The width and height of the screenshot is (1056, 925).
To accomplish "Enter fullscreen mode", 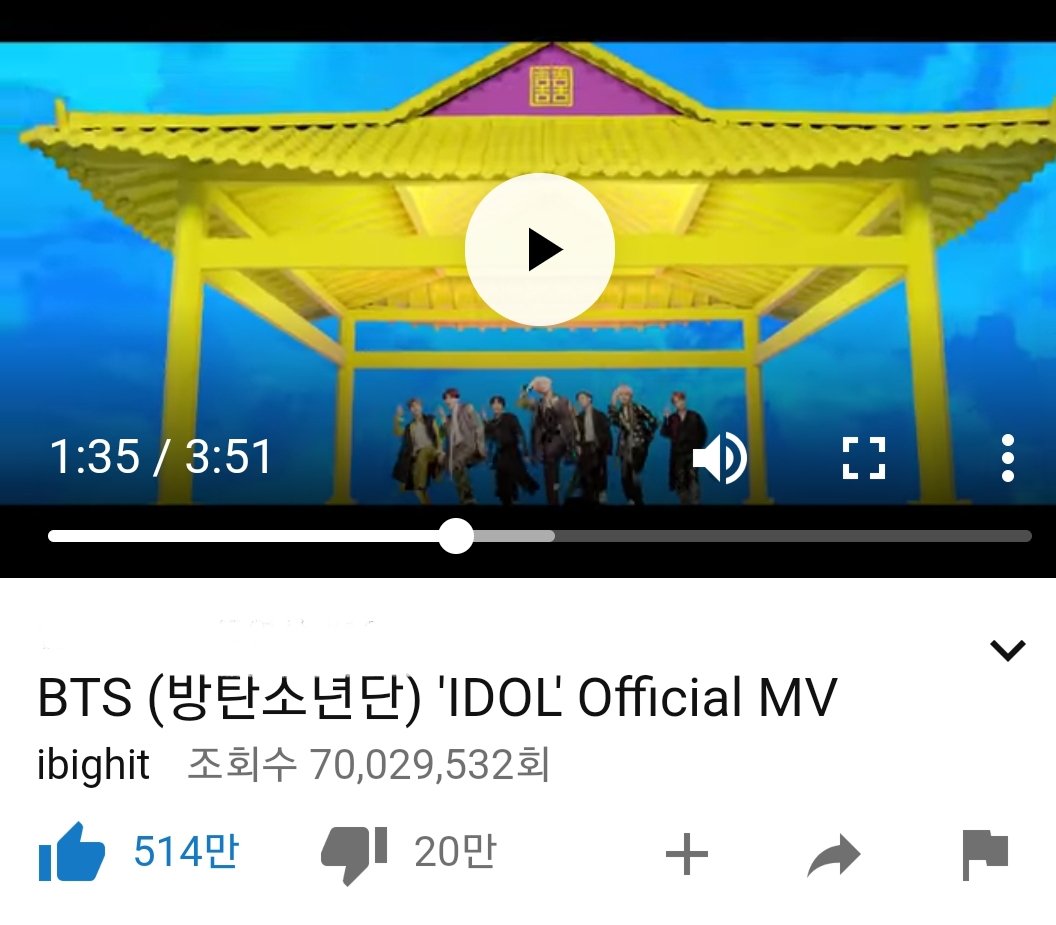I will point(864,458).
